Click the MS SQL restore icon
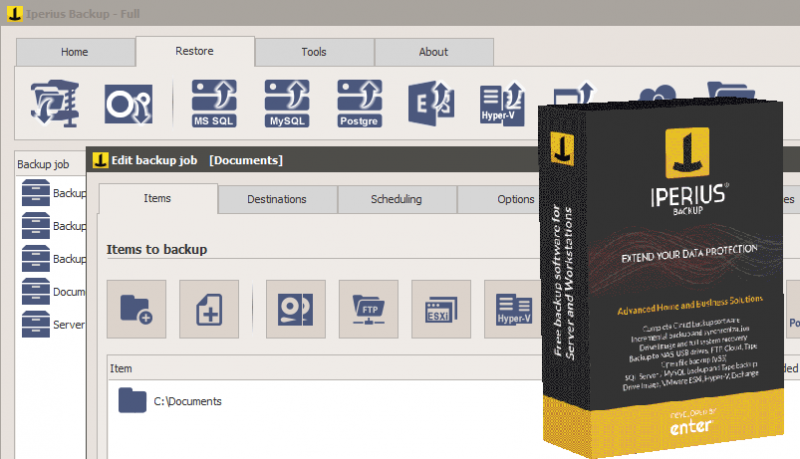 pos(214,103)
